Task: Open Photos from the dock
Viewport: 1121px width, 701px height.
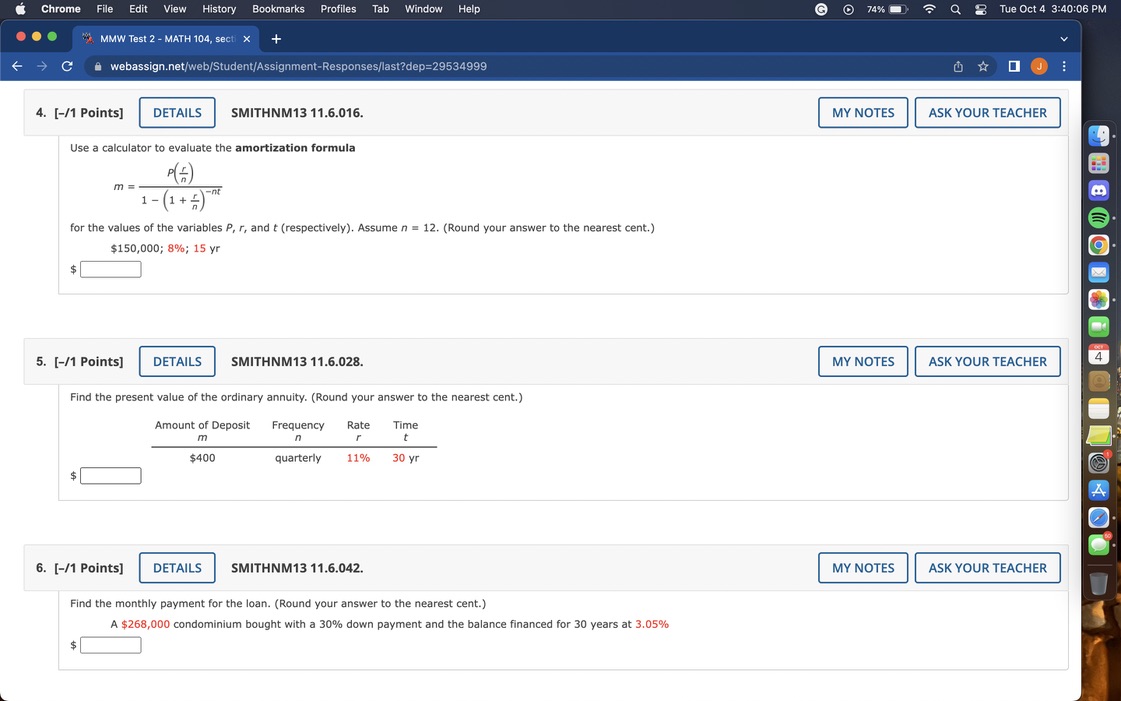Action: click(1099, 298)
